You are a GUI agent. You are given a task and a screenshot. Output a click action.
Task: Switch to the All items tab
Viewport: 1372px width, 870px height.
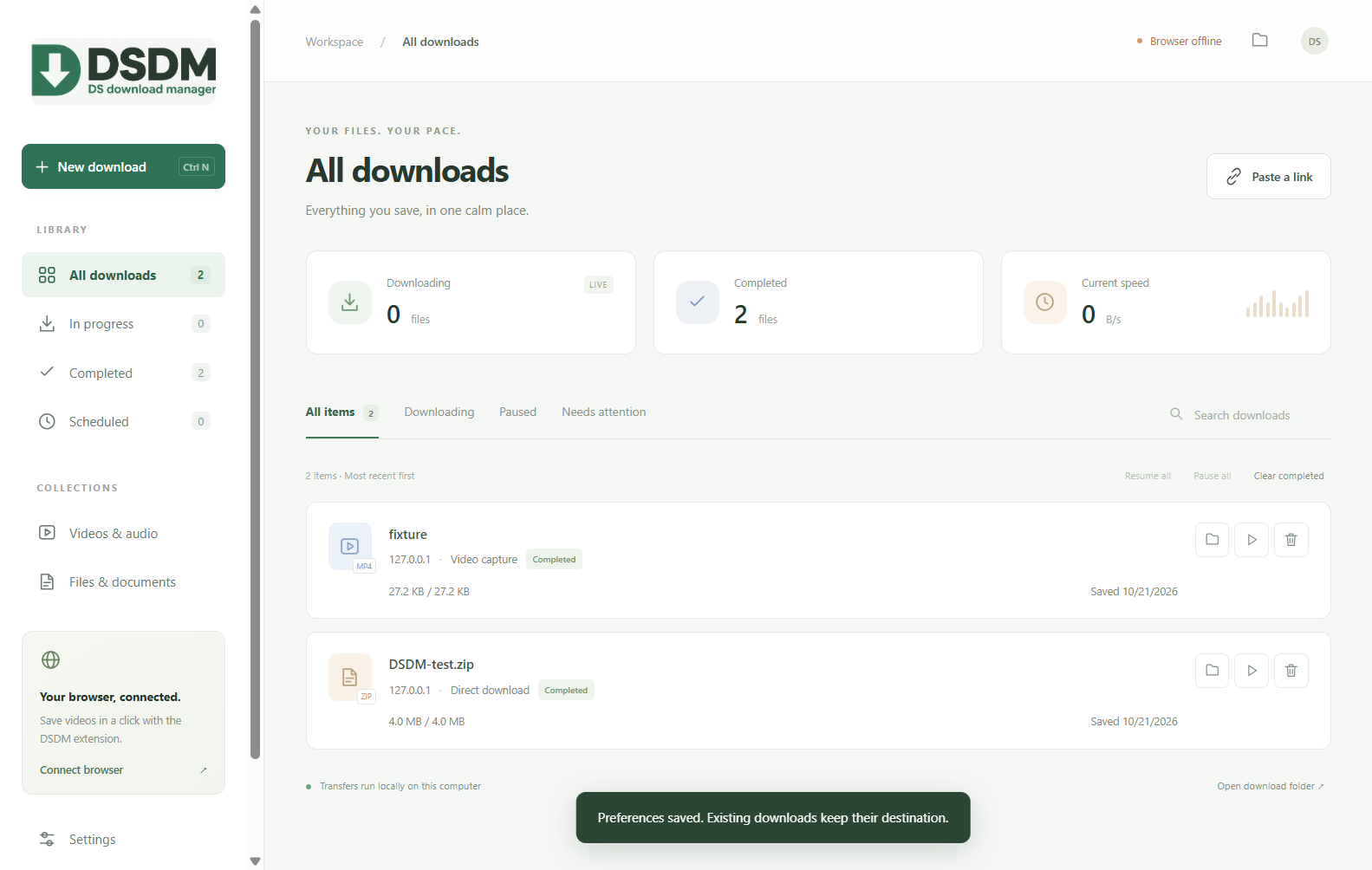click(341, 412)
